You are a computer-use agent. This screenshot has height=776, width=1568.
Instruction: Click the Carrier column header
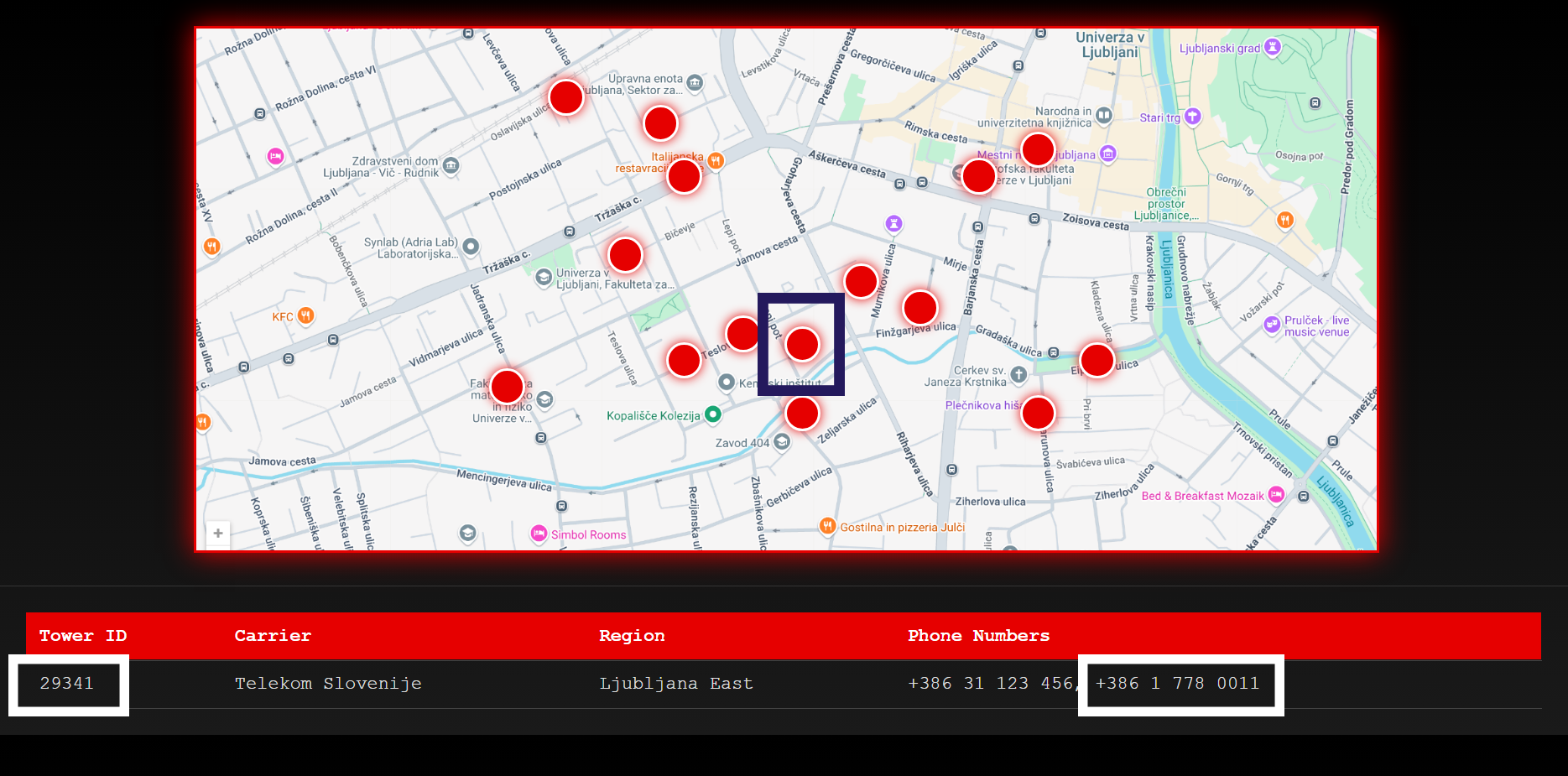pos(273,636)
